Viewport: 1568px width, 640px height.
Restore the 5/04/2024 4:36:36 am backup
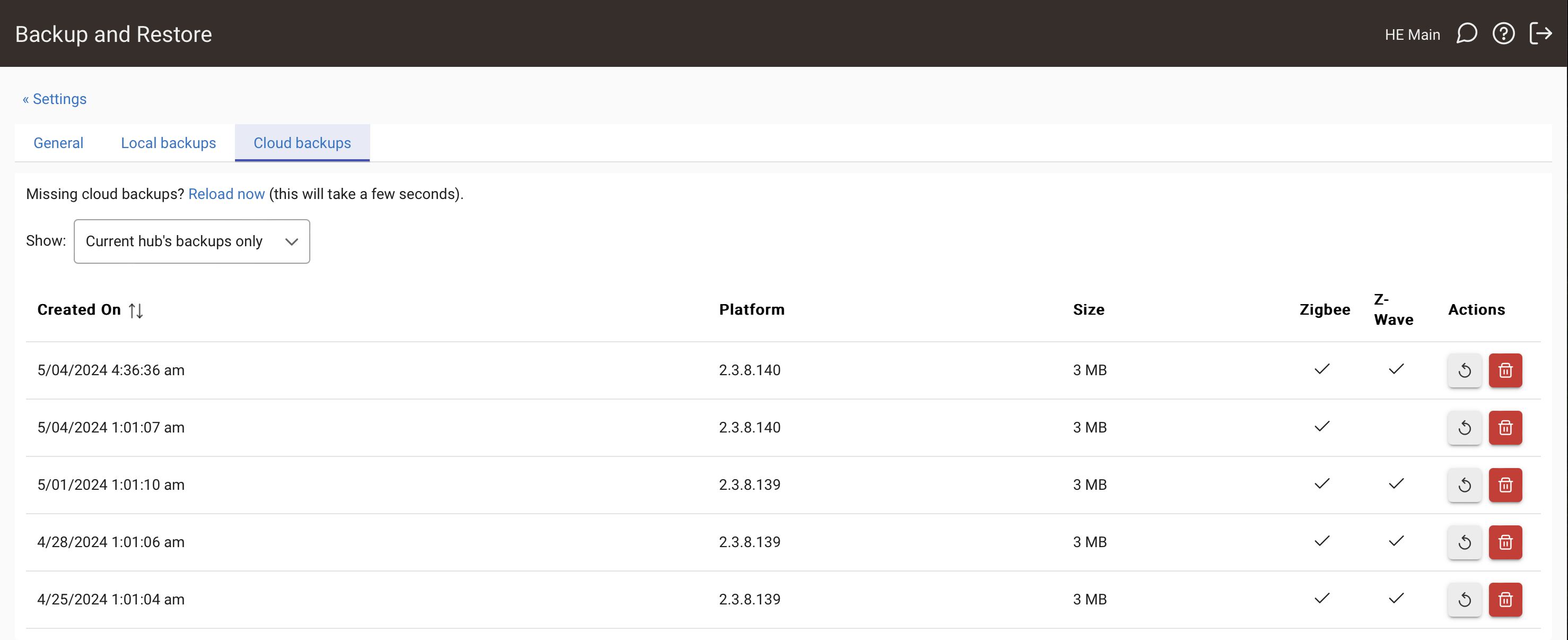(1465, 370)
